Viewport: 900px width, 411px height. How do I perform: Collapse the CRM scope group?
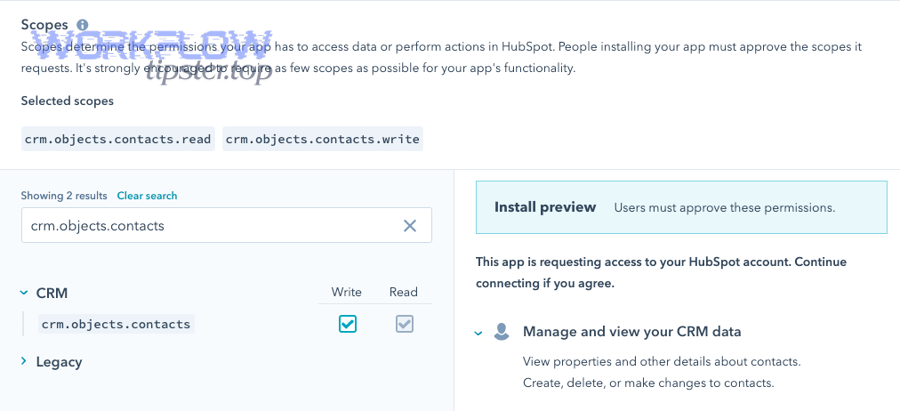pyautogui.click(x=24, y=293)
